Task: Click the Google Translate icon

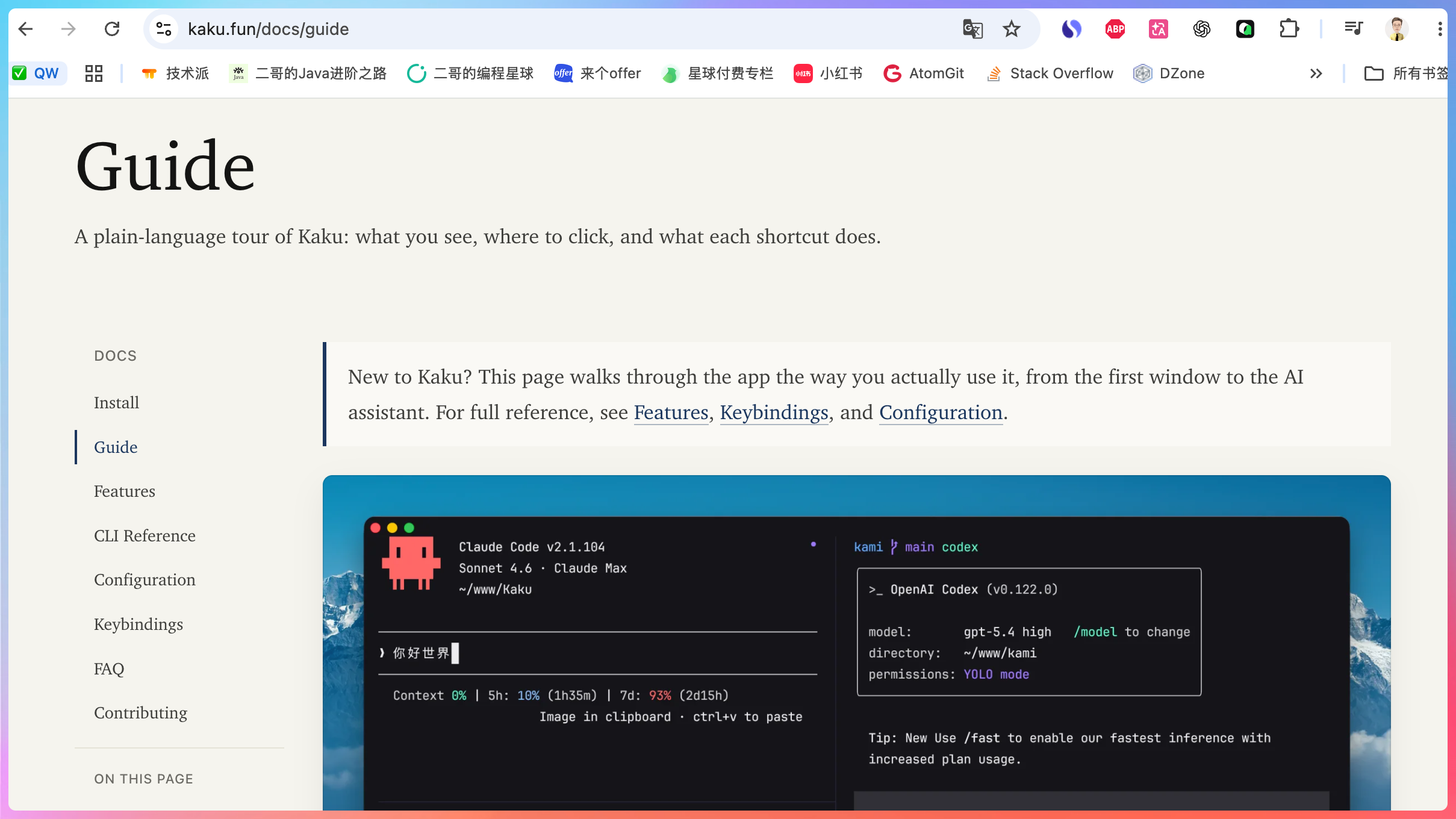Action: point(972,29)
